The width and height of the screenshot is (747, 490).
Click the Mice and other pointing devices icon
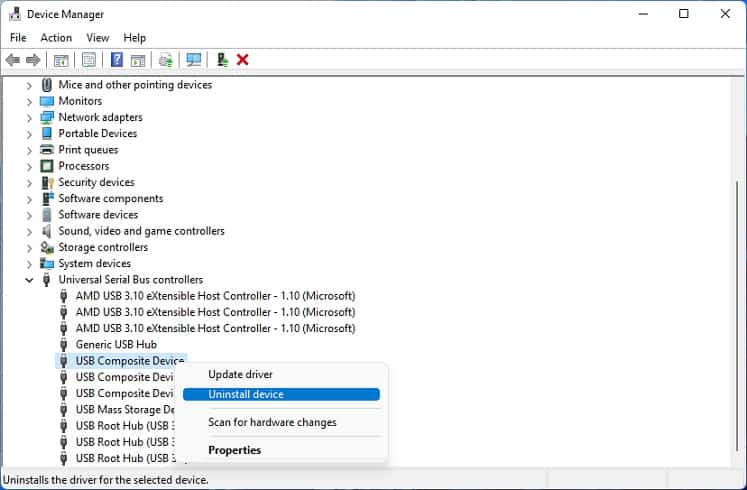[47, 85]
